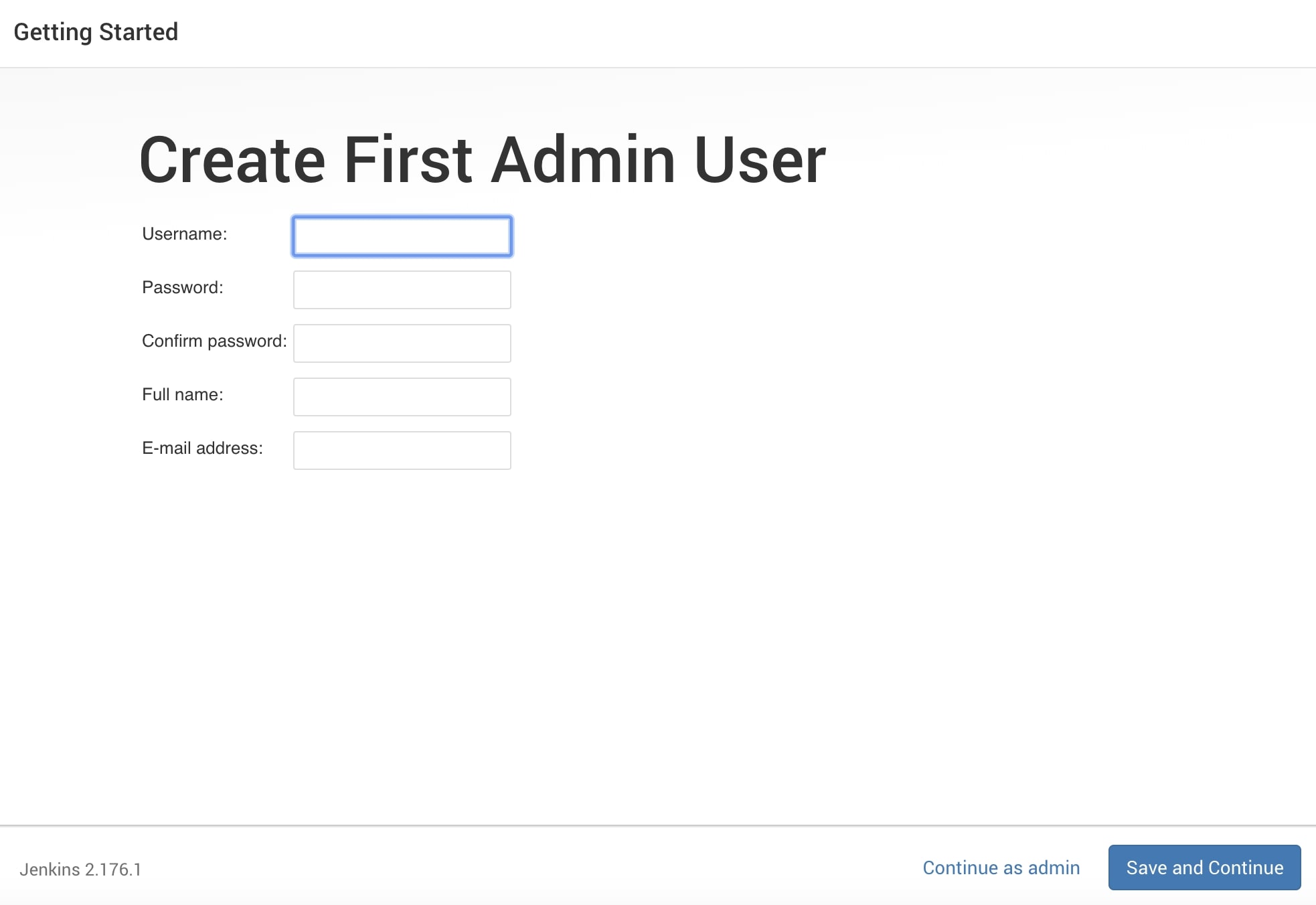
Task: Click the Confirm password: label
Action: click(214, 341)
